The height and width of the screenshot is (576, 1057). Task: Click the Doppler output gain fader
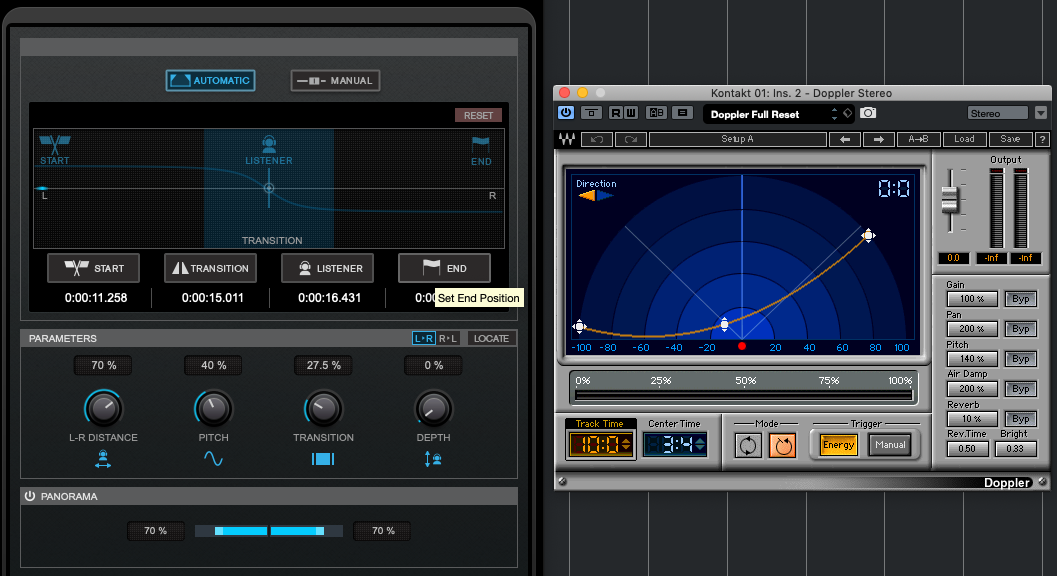pyautogui.click(x=950, y=200)
